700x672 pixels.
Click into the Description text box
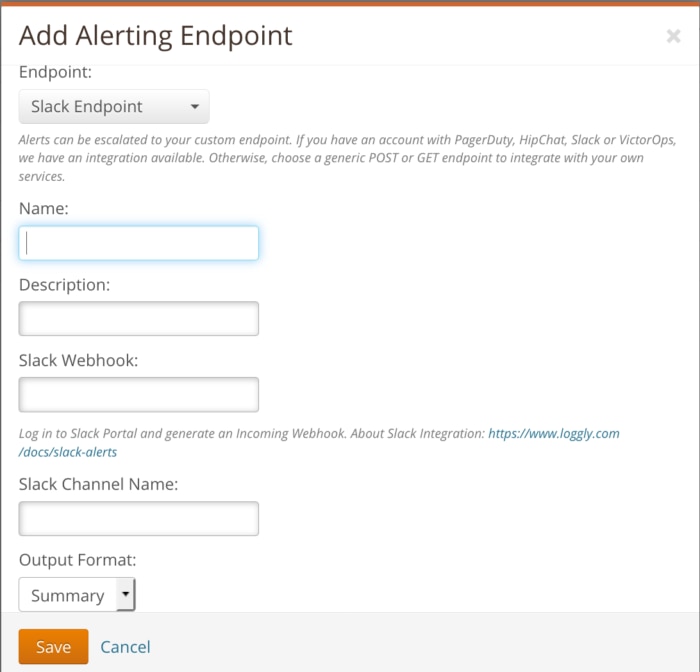[139, 319]
